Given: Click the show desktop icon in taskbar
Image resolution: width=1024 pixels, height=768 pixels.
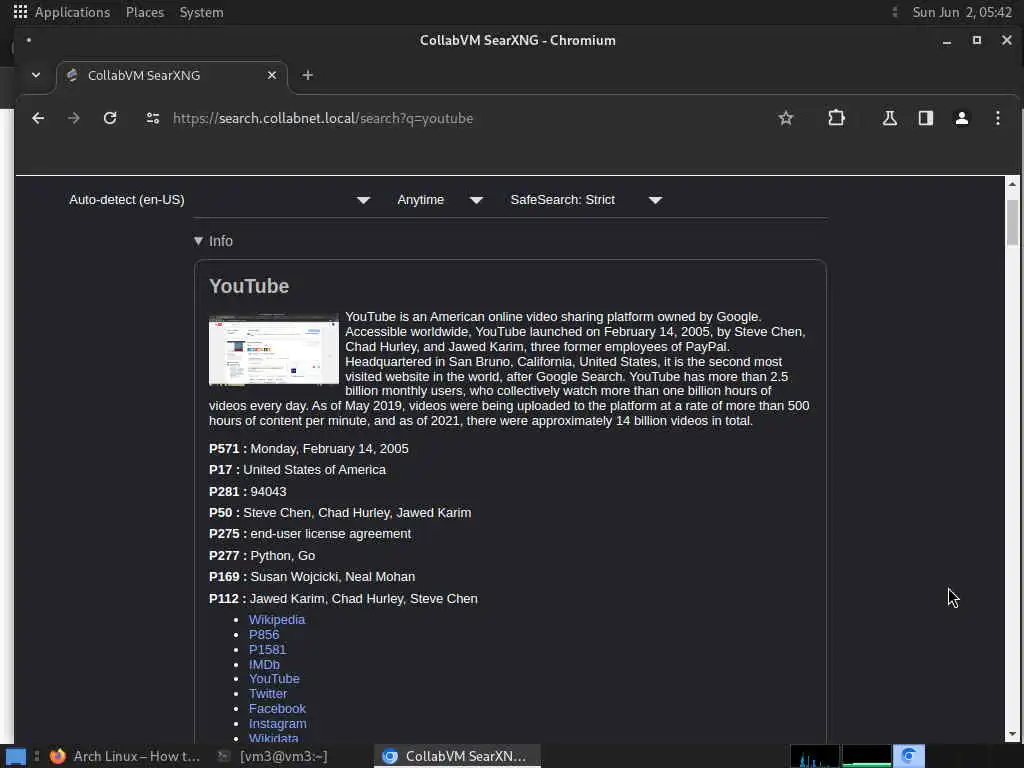Looking at the screenshot, I should pyautogui.click(x=16, y=757).
